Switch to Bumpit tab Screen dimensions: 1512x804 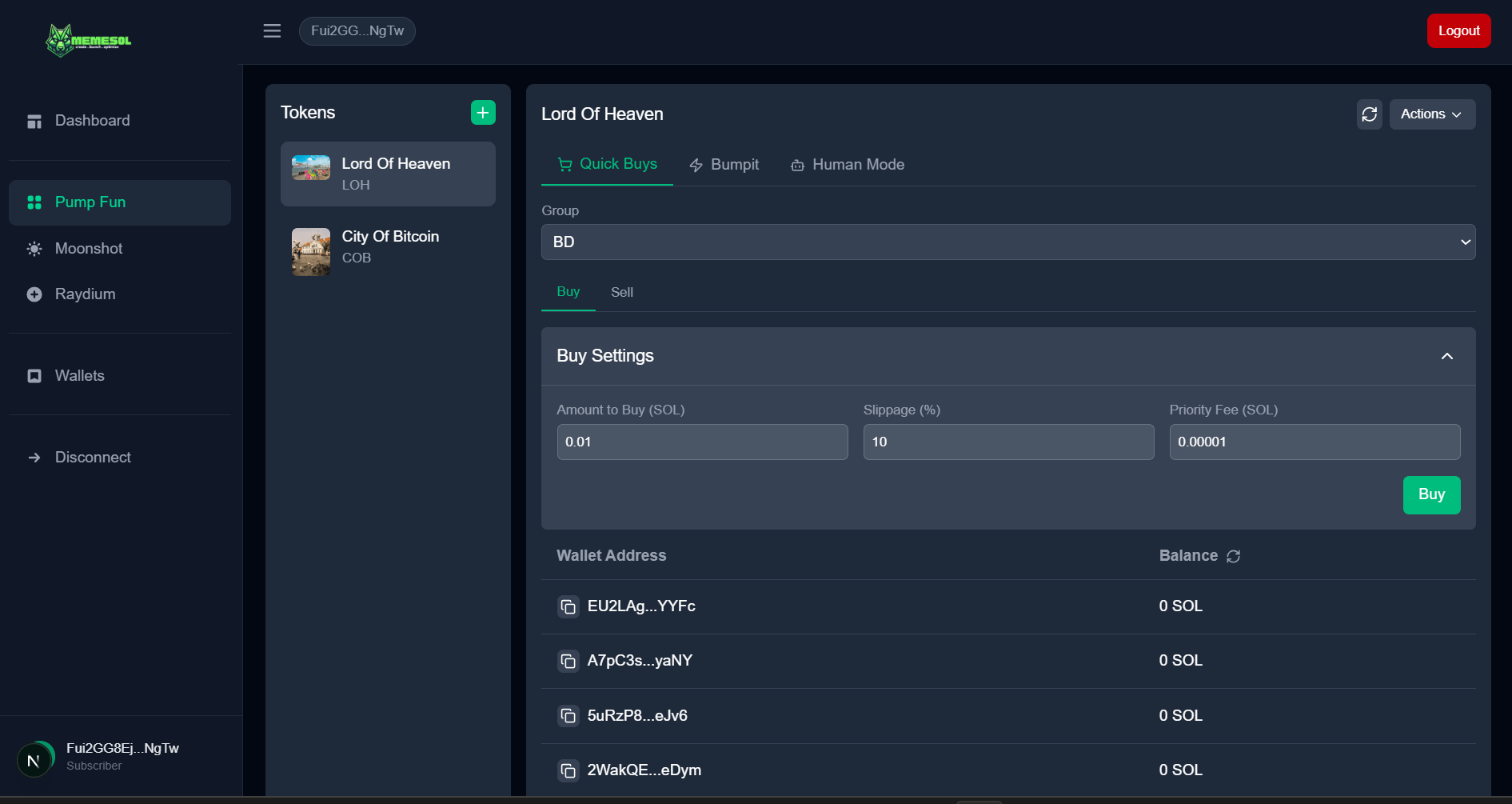[x=724, y=165]
